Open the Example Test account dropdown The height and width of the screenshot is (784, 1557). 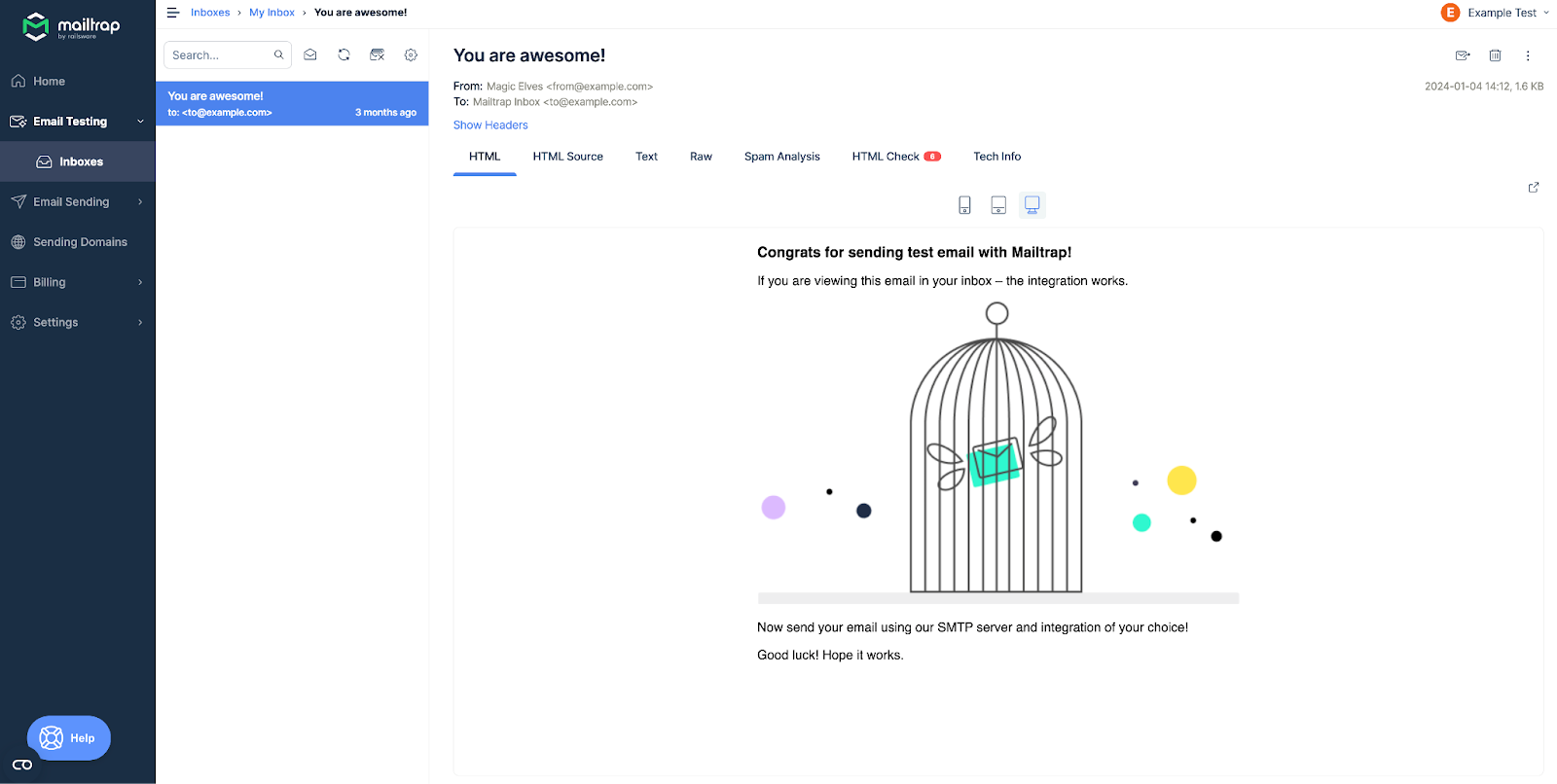[1495, 12]
